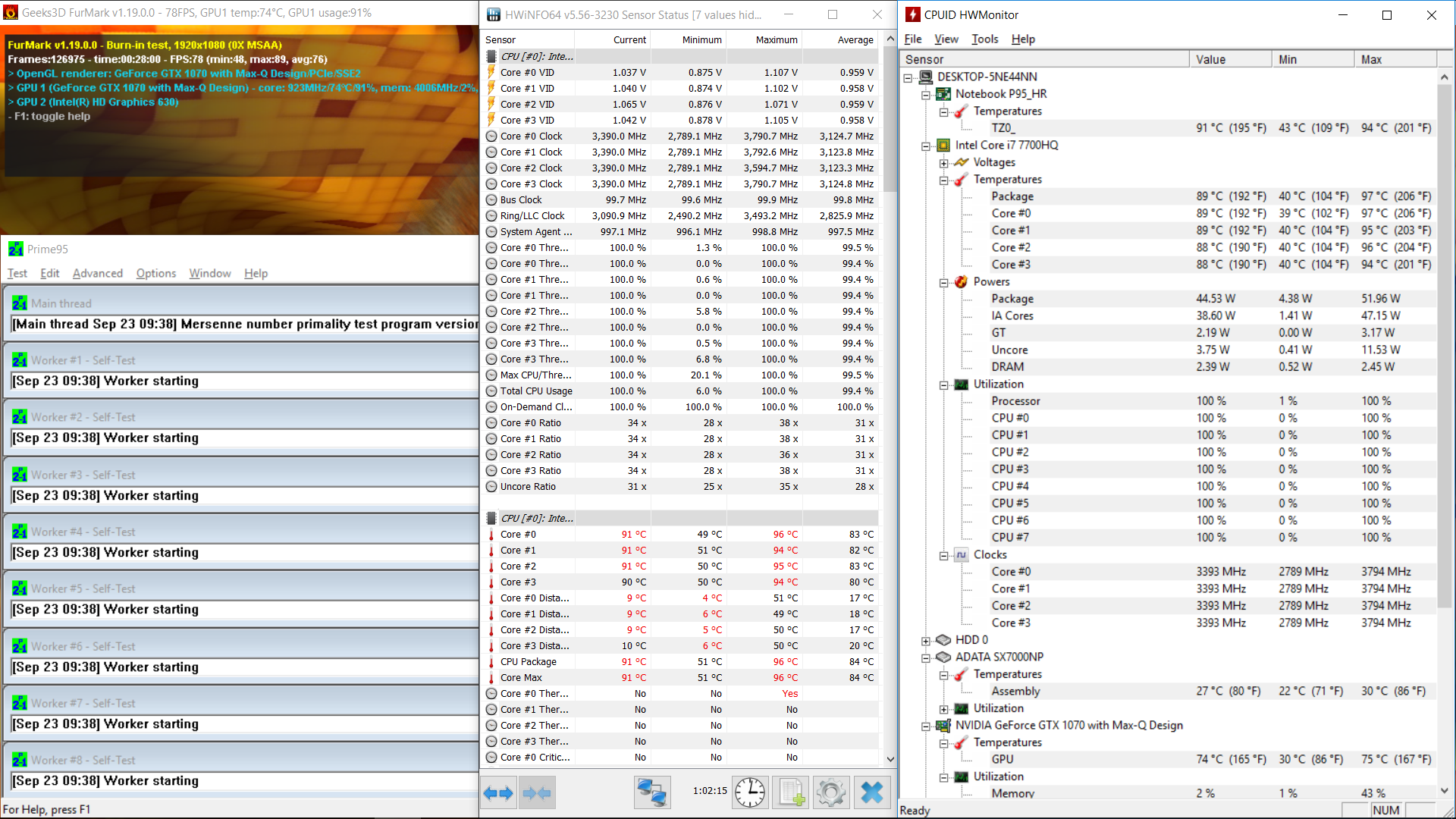Collapse the DESKTOP-5NE44NN tree node
This screenshot has height=819, width=1456.
coord(908,77)
